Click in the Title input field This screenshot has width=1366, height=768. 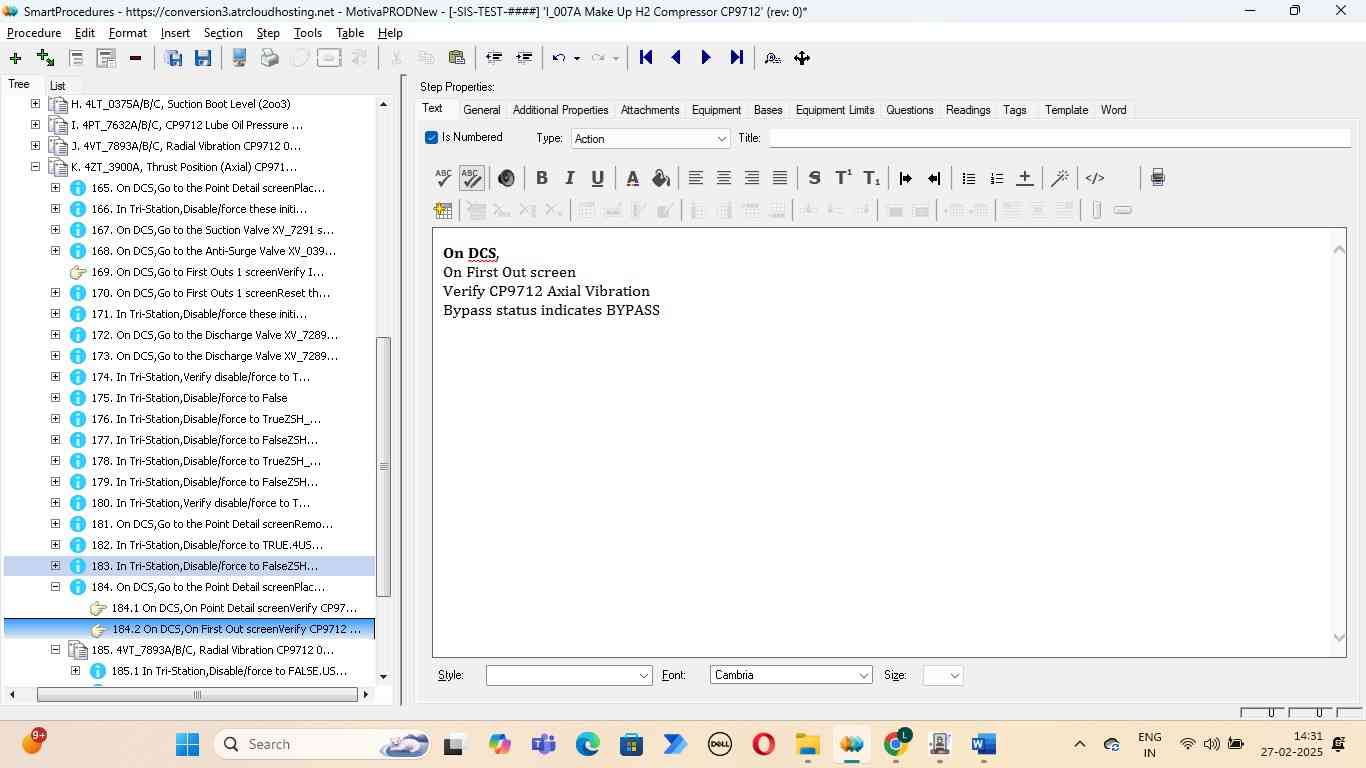1058,138
